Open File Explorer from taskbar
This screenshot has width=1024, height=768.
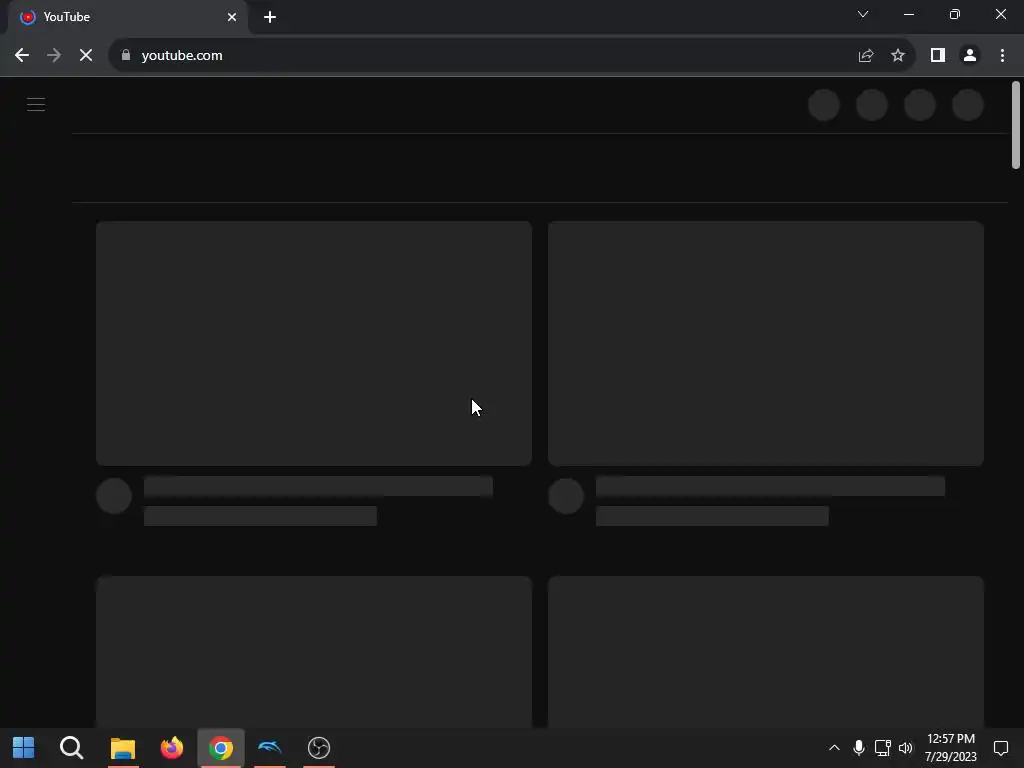click(x=123, y=748)
